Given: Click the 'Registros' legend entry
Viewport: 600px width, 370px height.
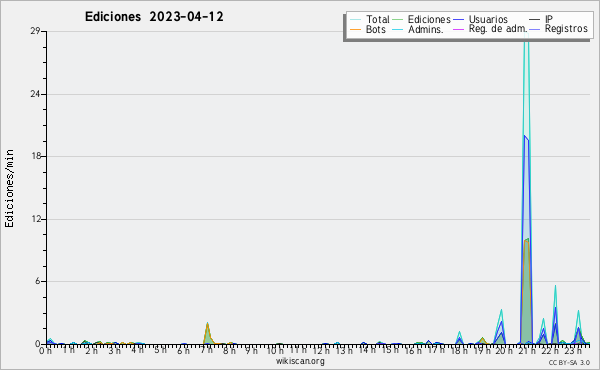Looking at the screenshot, I should [559, 29].
